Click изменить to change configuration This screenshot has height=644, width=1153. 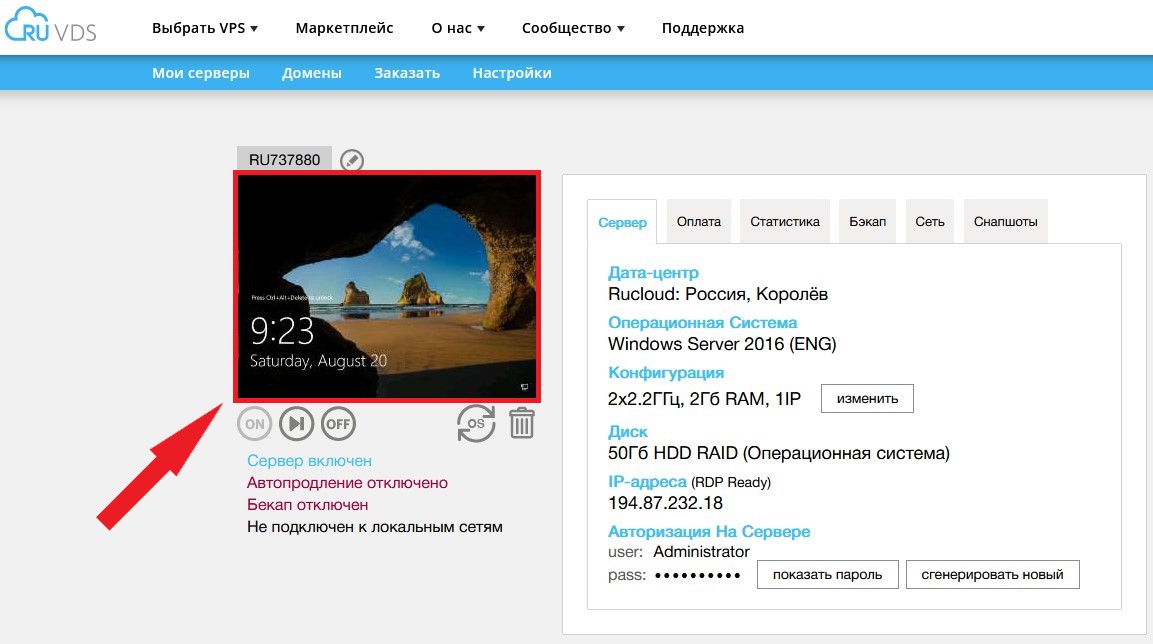867,398
